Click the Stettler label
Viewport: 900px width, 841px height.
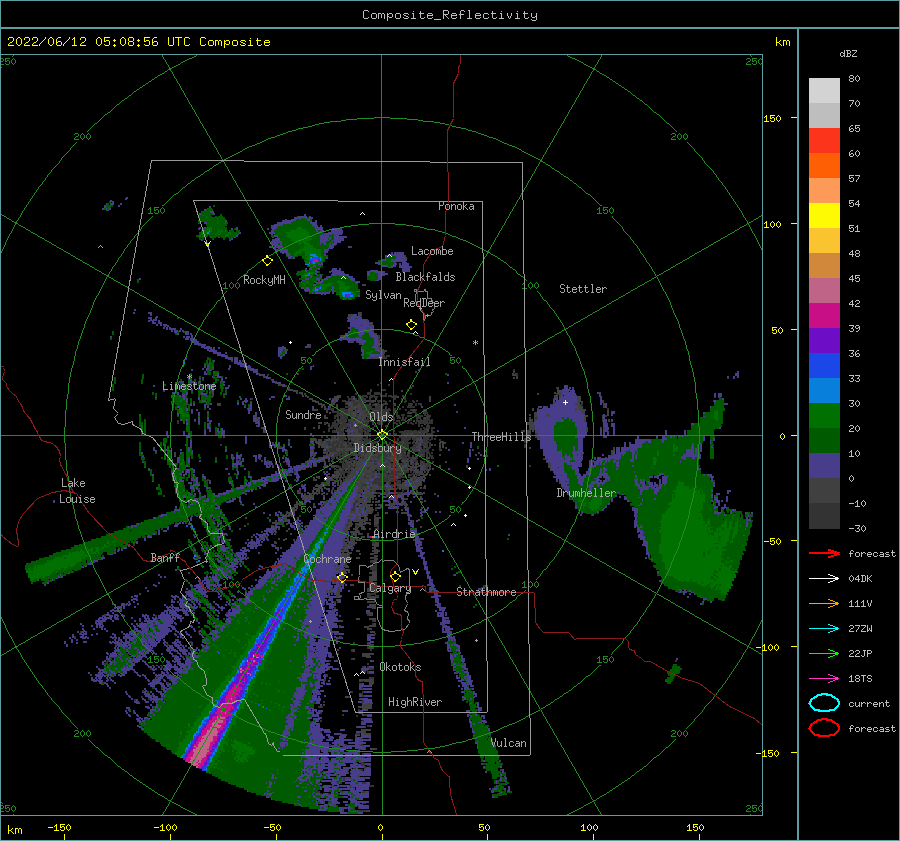coord(583,289)
